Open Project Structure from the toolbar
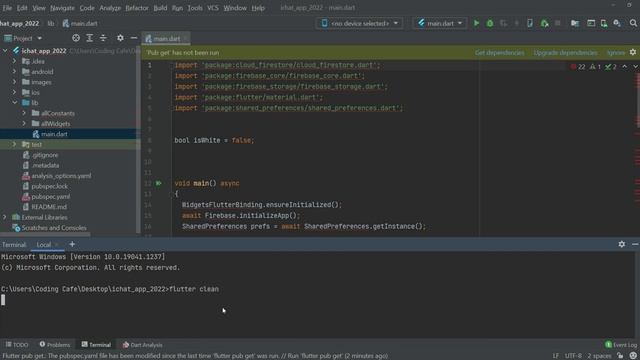 pyautogui.click(x=575, y=23)
